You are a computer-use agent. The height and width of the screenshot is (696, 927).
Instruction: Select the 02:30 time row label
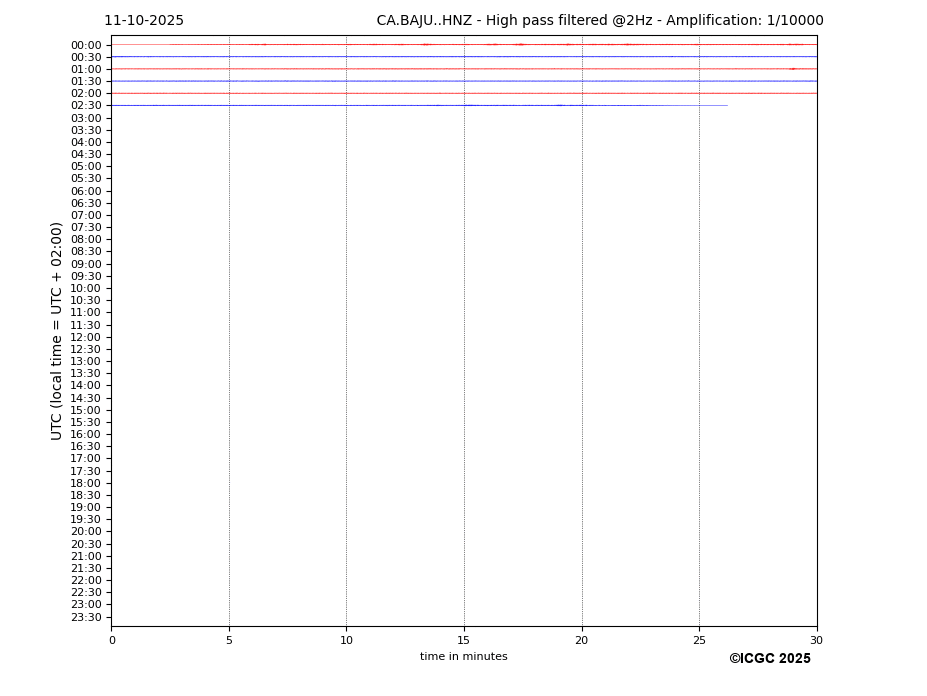85,106
